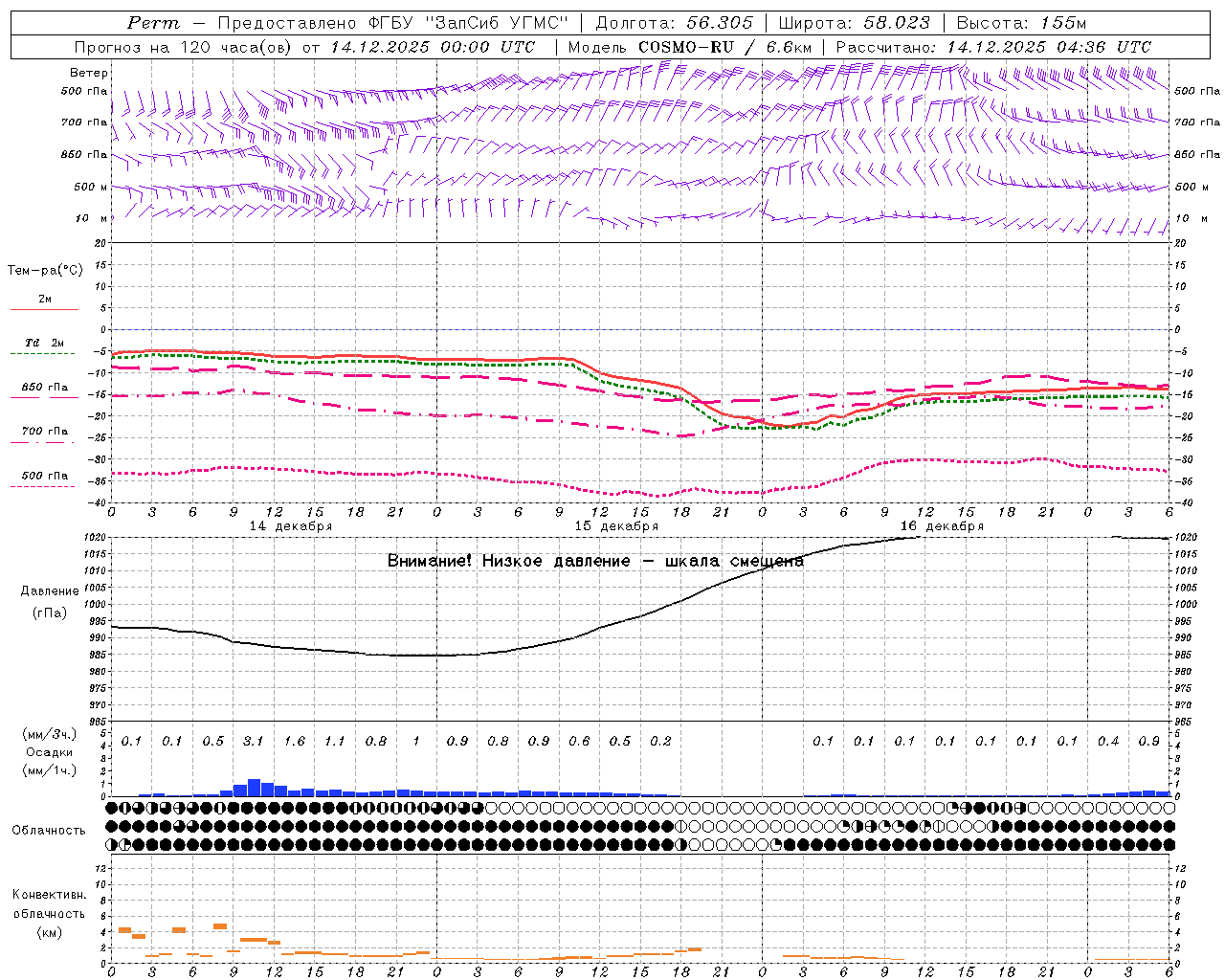Click the "Perm" station title
Viewport: 1225px width, 980px height.
click(153, 23)
